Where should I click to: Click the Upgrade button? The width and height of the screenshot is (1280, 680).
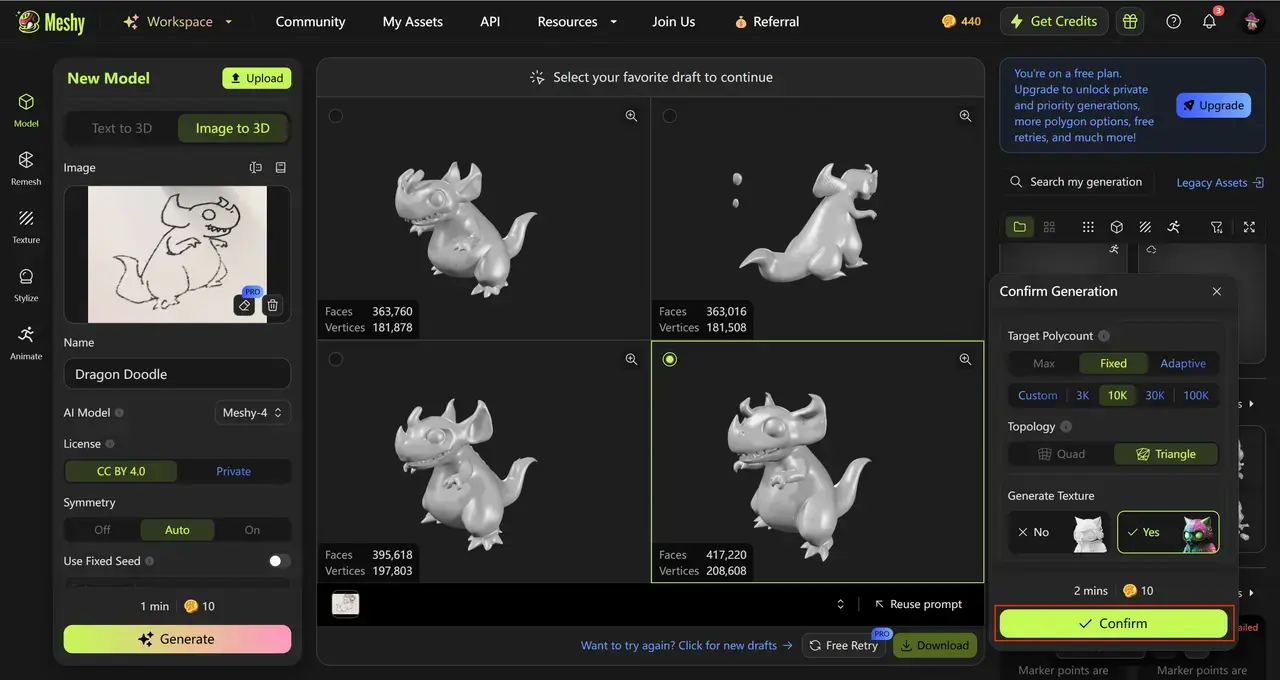[1213, 105]
